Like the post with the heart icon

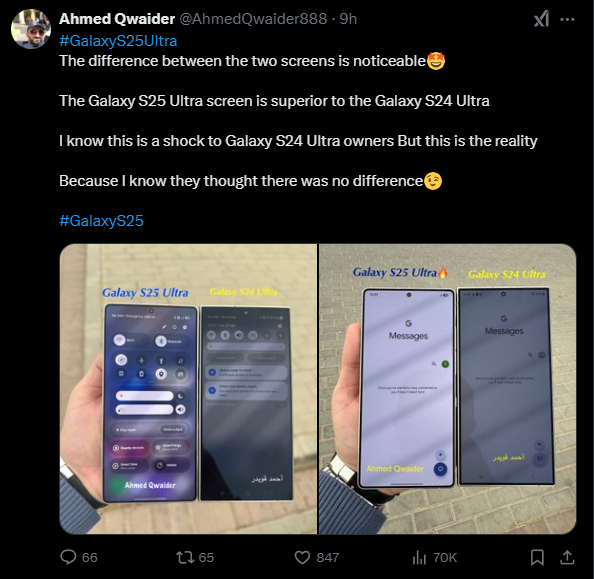tap(302, 557)
